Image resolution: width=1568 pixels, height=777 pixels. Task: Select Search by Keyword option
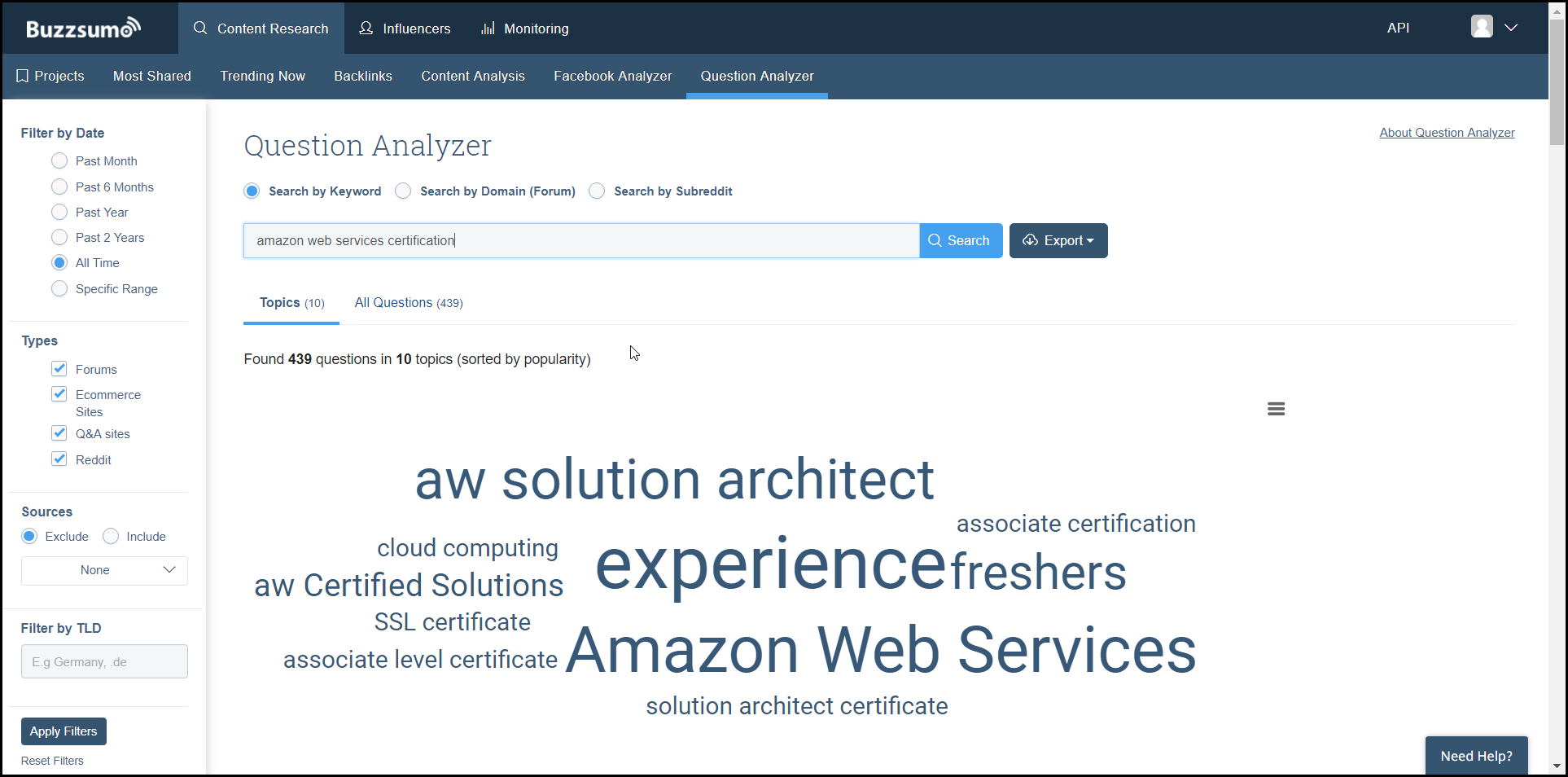pyautogui.click(x=252, y=191)
